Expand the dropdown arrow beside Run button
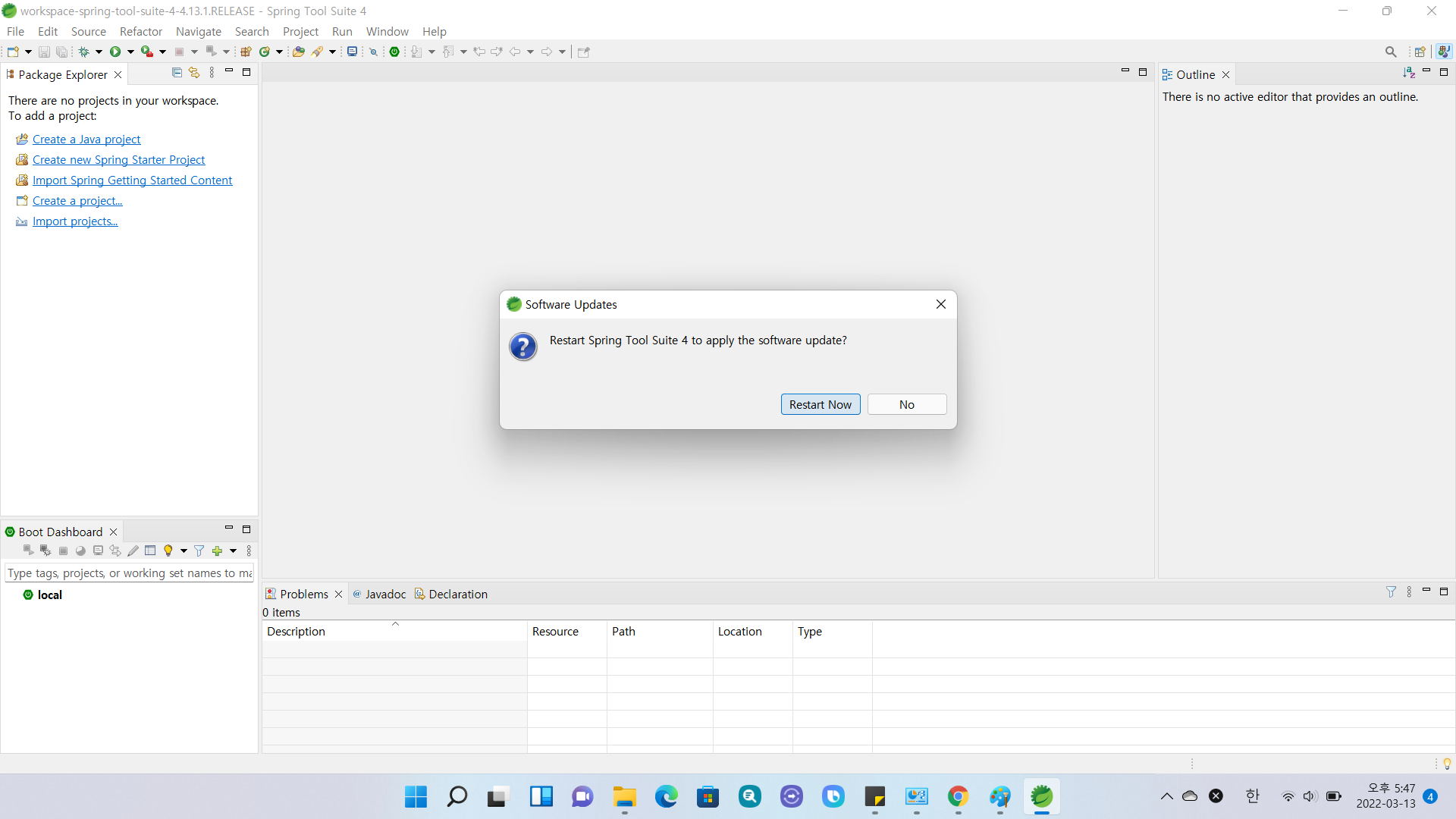Image resolution: width=1456 pixels, height=819 pixels. click(130, 52)
